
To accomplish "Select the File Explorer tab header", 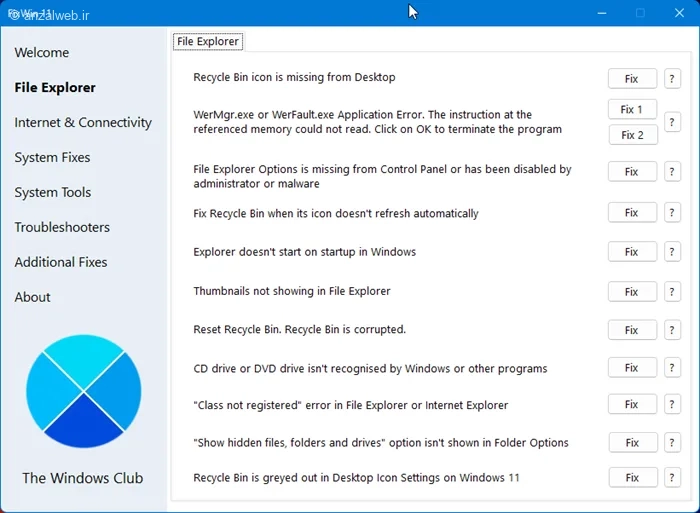I will (207, 42).
